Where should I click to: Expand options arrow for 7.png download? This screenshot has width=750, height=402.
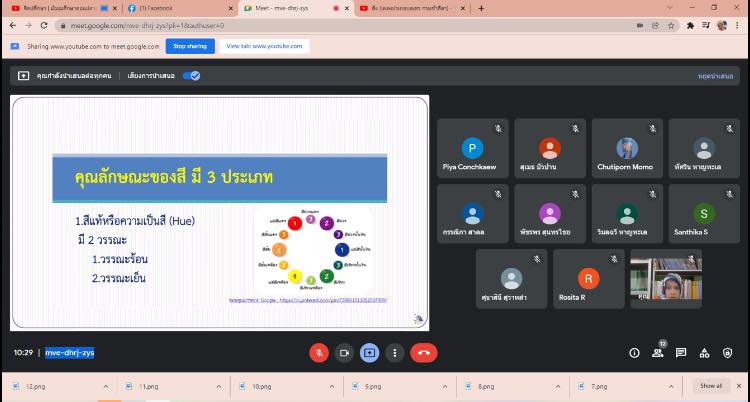pos(666,386)
